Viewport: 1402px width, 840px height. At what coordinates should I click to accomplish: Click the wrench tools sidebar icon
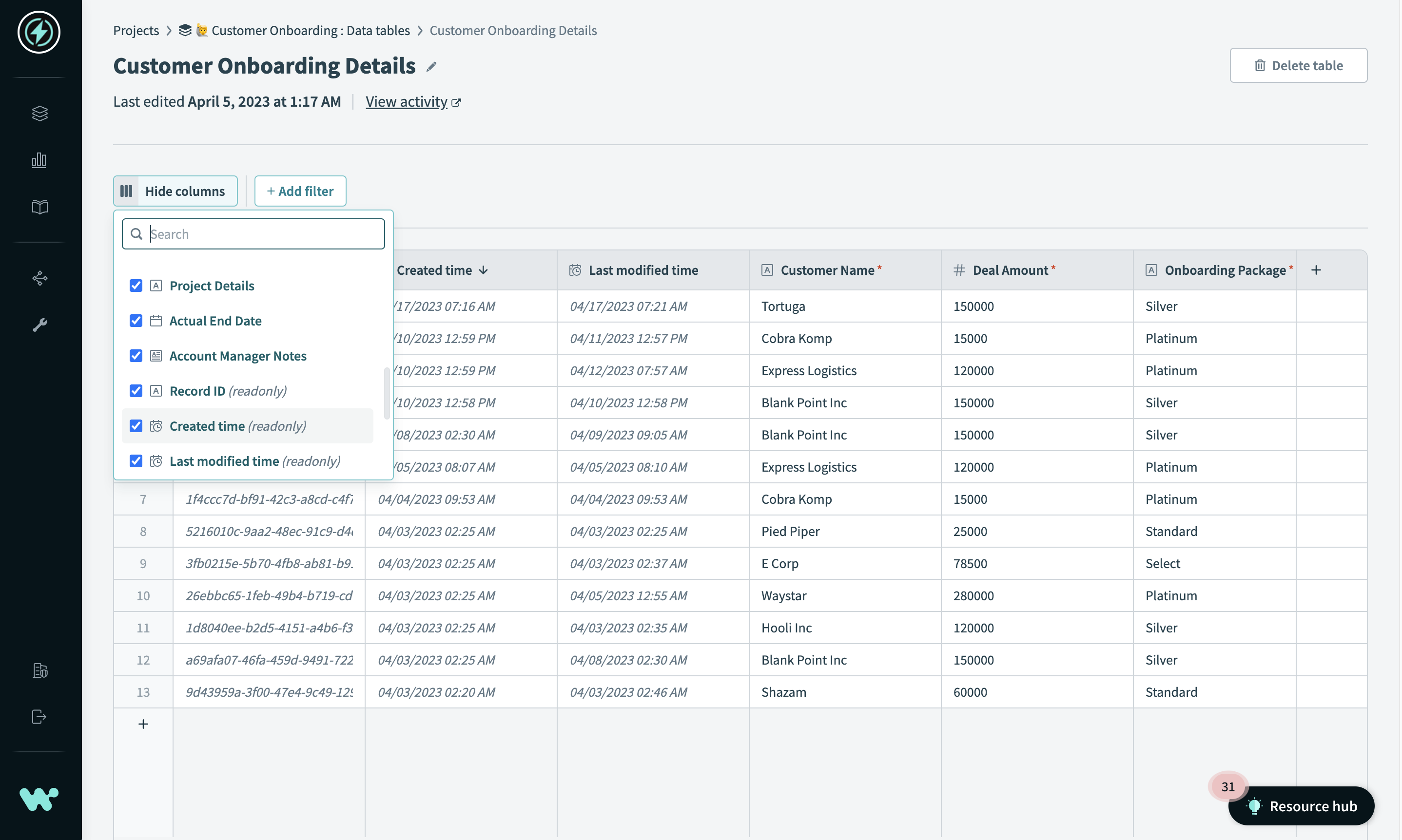pos(39,325)
